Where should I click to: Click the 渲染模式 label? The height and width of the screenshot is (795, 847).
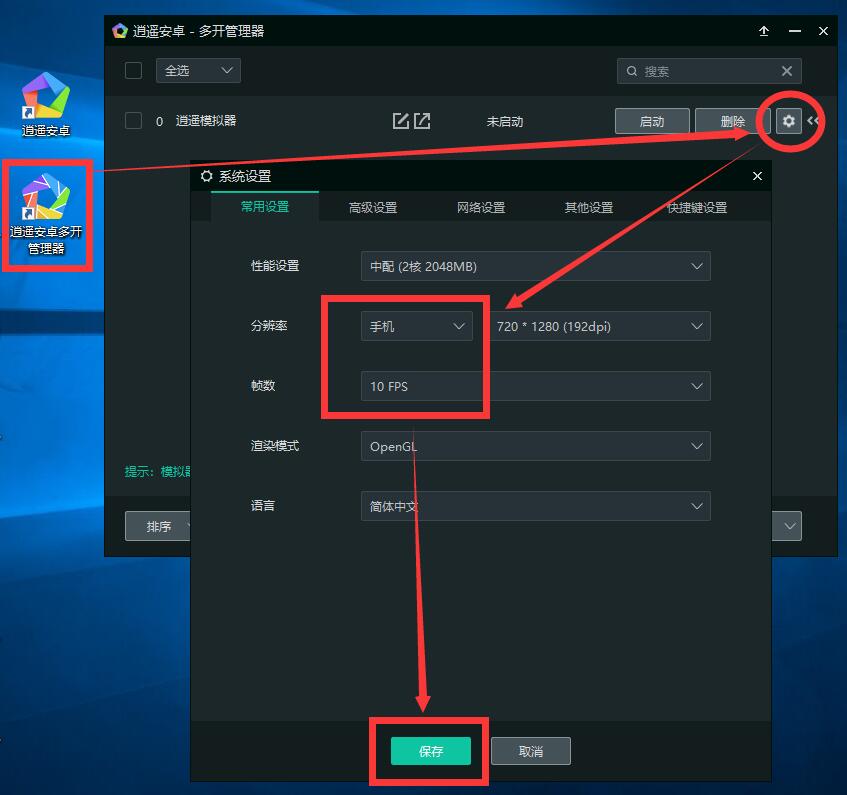pos(275,446)
